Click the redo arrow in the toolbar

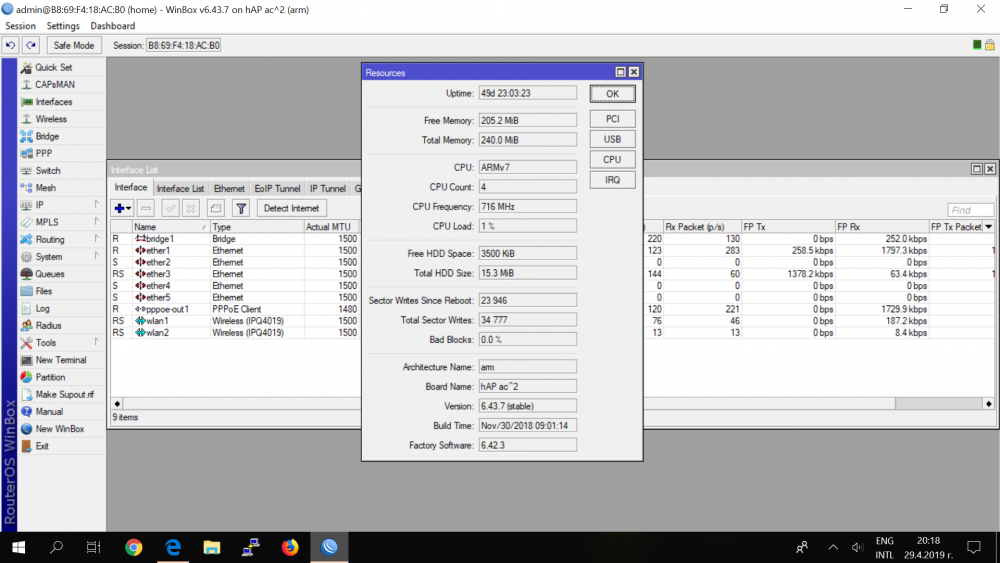pyautogui.click(x=31, y=45)
